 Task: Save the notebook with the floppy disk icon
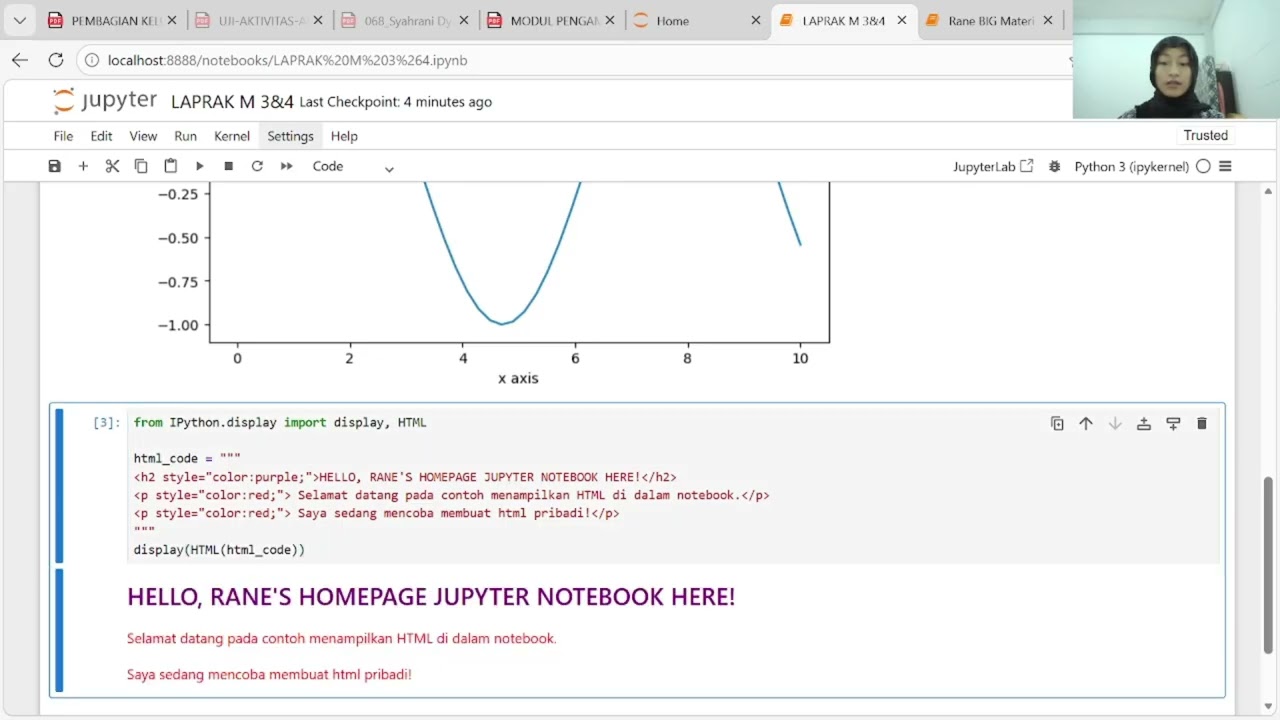[55, 166]
